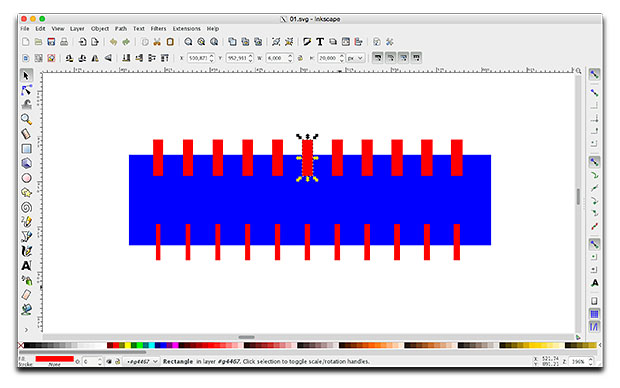Open the File menu
Viewport: 620px width, 388px height.
pos(25,28)
